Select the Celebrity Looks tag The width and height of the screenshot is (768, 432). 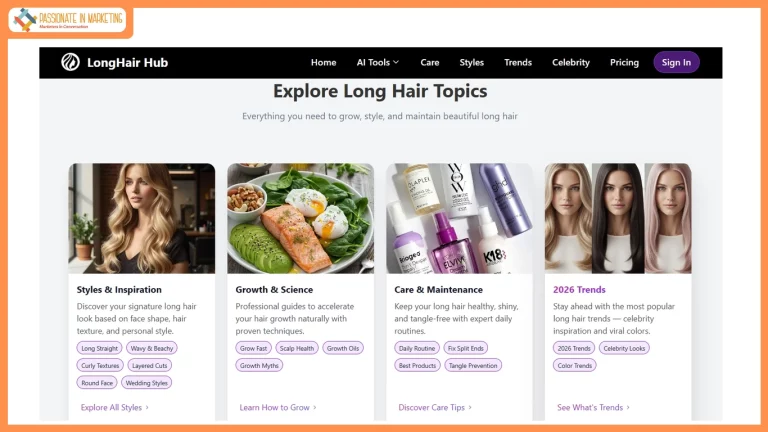pyautogui.click(x=624, y=348)
